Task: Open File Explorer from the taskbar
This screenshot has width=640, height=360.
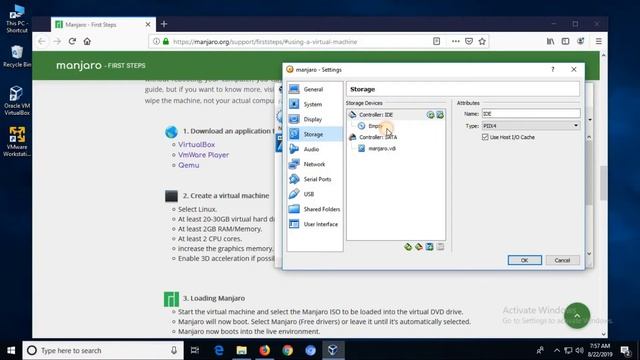Action: click(x=242, y=350)
